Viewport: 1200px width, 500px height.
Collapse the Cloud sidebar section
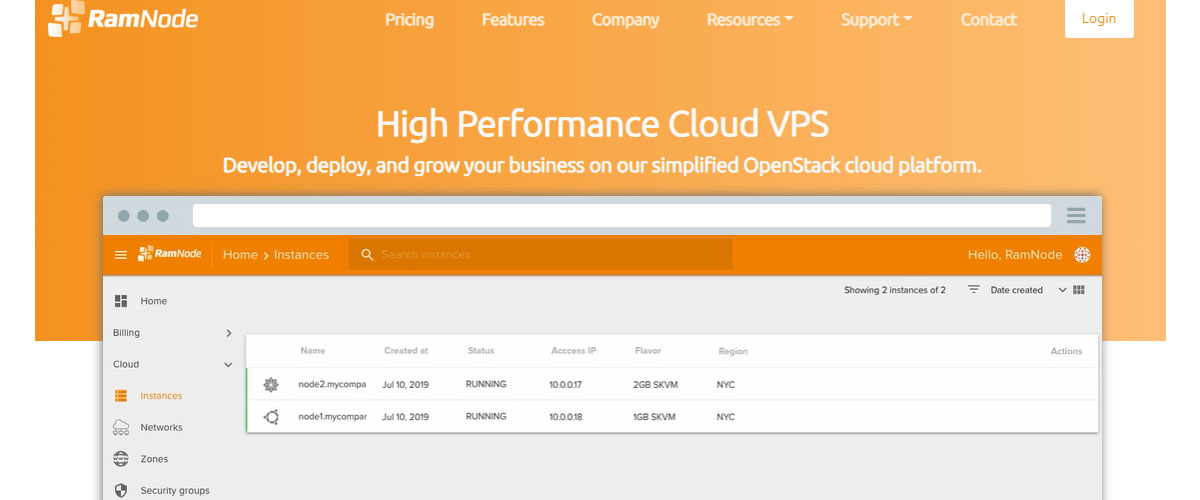(x=172, y=365)
